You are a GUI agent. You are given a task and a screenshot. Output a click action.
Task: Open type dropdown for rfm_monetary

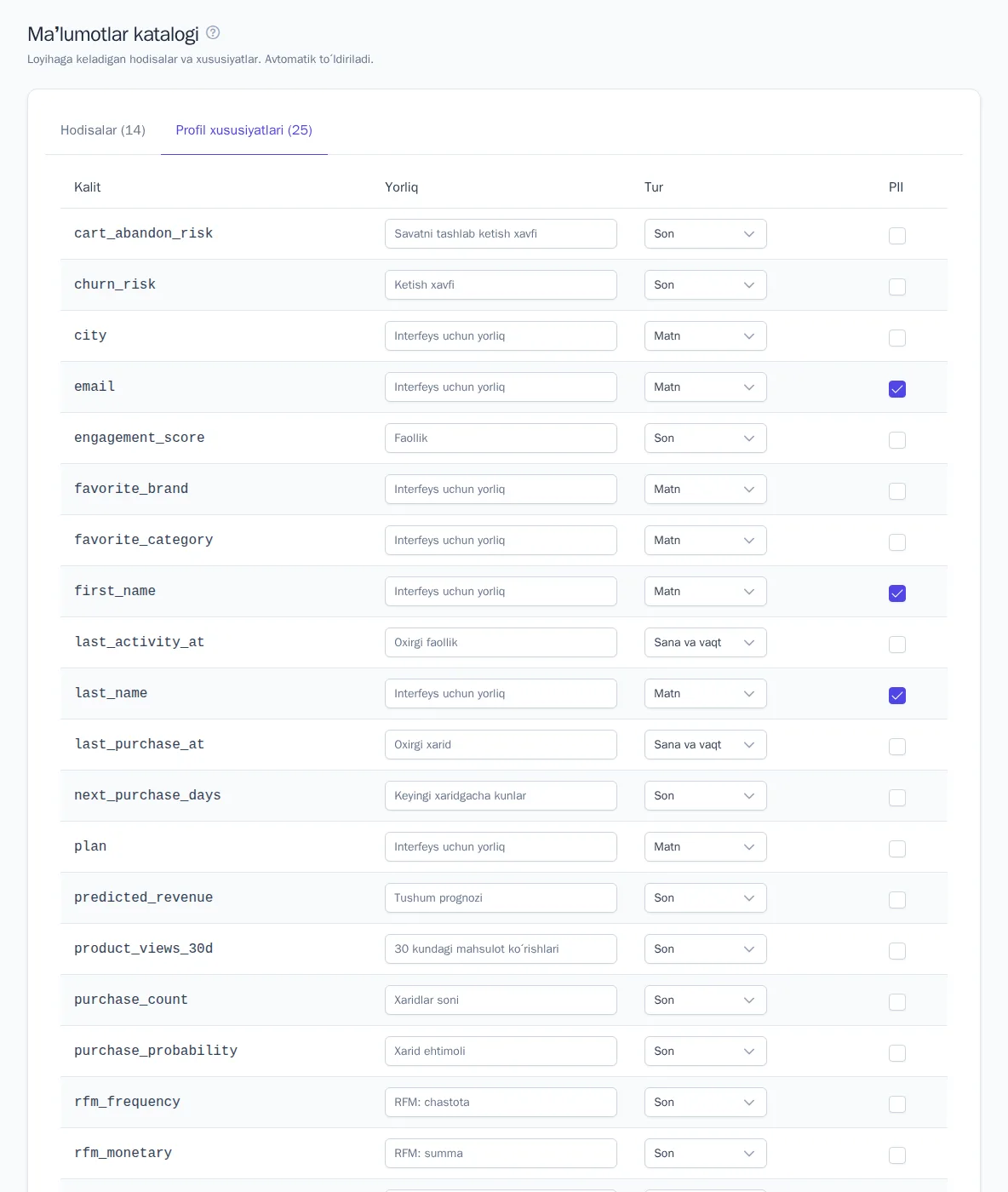tap(706, 1154)
